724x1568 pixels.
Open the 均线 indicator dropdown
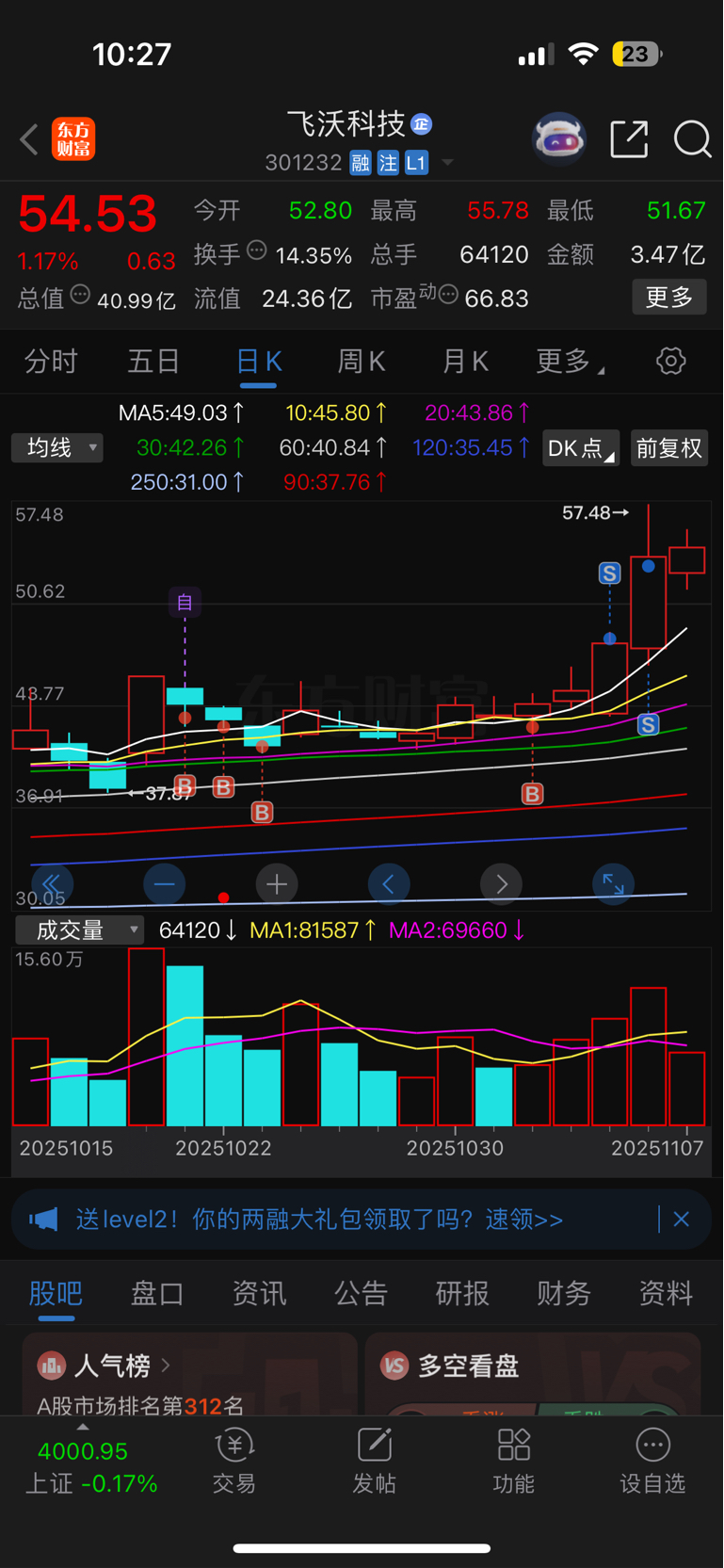[x=57, y=447]
